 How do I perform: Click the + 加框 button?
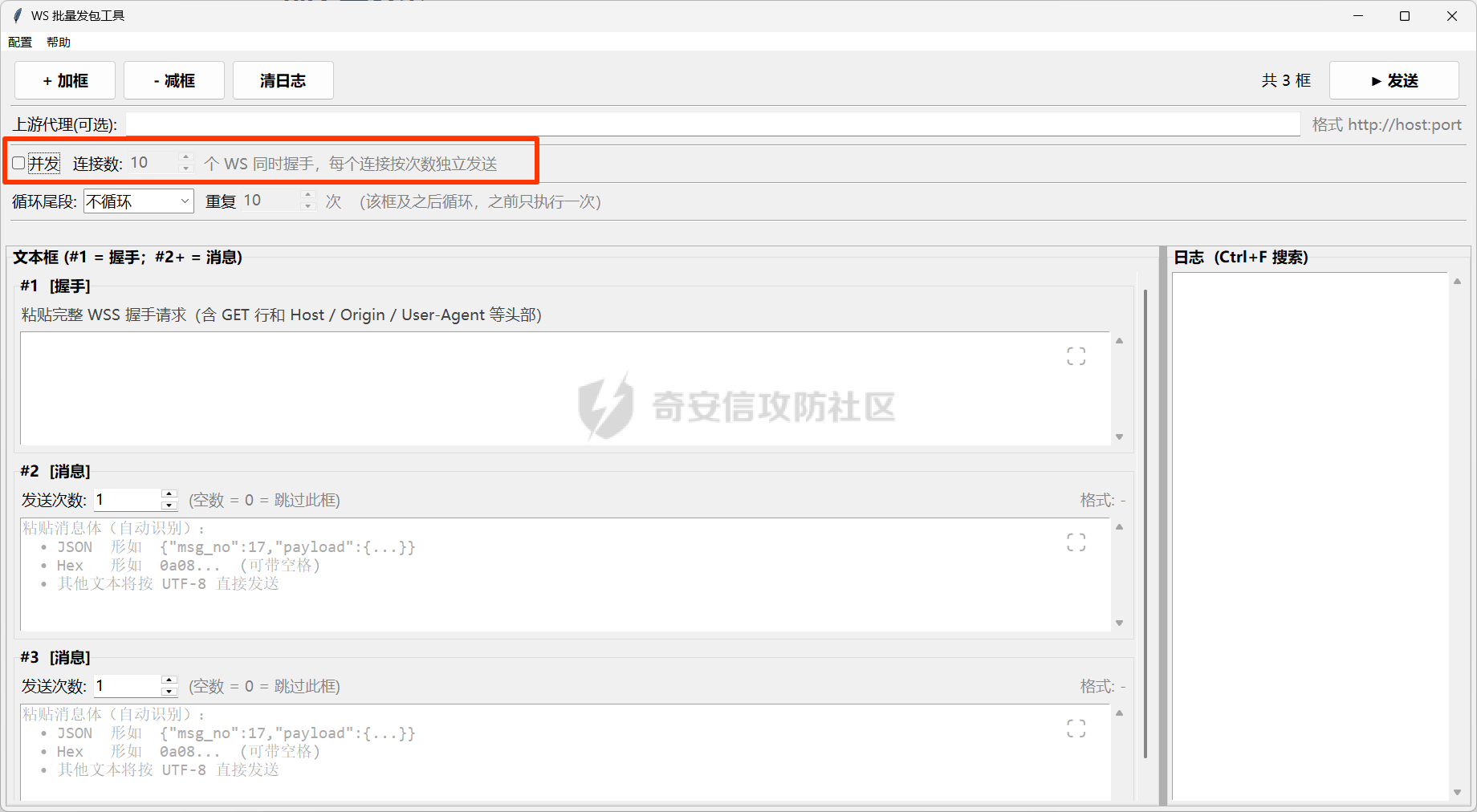(x=65, y=80)
